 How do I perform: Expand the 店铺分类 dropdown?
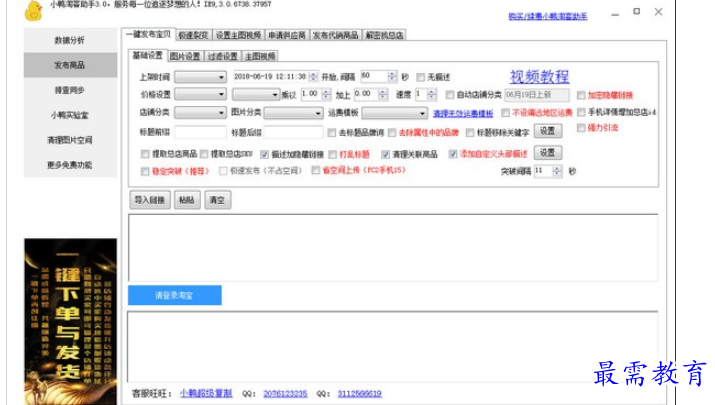[201, 112]
